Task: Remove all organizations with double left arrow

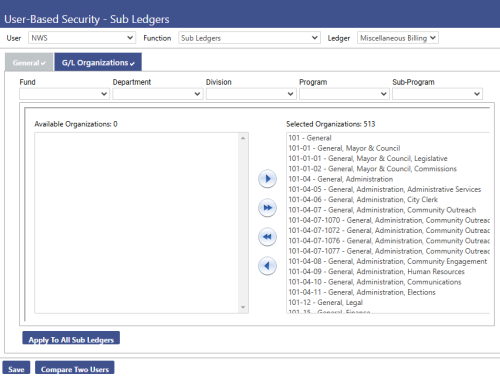Action: [267, 237]
